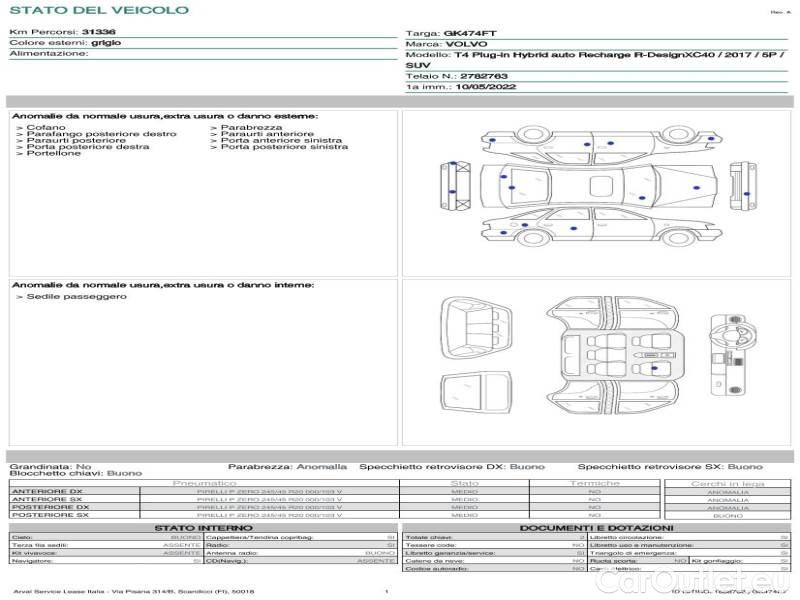Click the STATO INTERNO section header
The image size is (800, 600).
(x=203, y=528)
